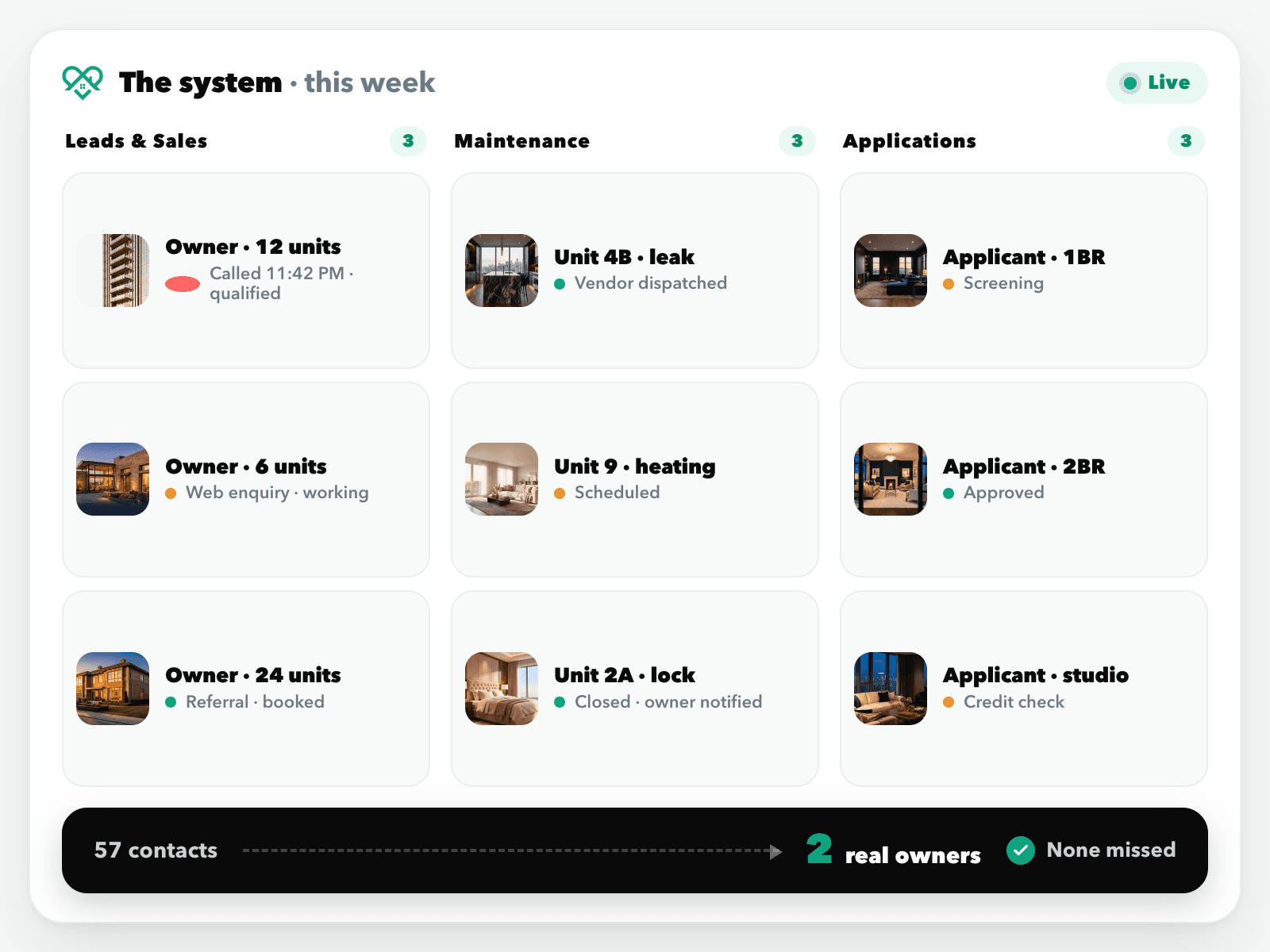Open the Unit 9 heating thumbnail
This screenshot has width=1270, height=952.
point(502,479)
